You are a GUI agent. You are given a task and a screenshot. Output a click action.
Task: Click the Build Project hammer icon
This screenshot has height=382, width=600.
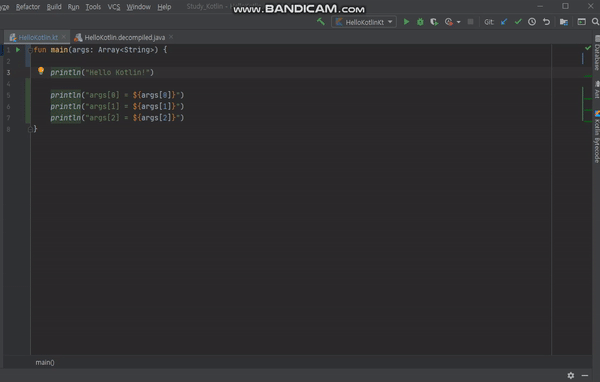tap(321, 22)
